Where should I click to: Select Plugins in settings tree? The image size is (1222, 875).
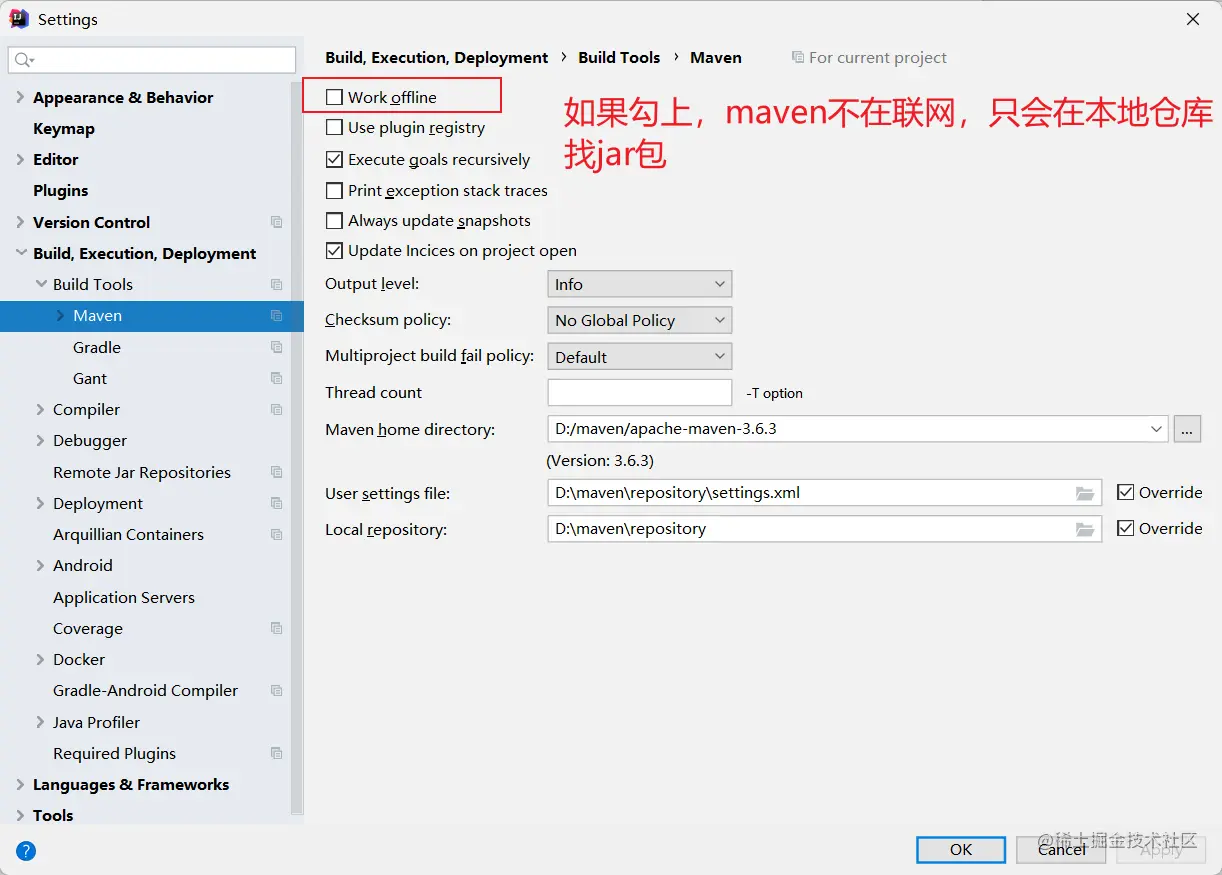(60, 191)
